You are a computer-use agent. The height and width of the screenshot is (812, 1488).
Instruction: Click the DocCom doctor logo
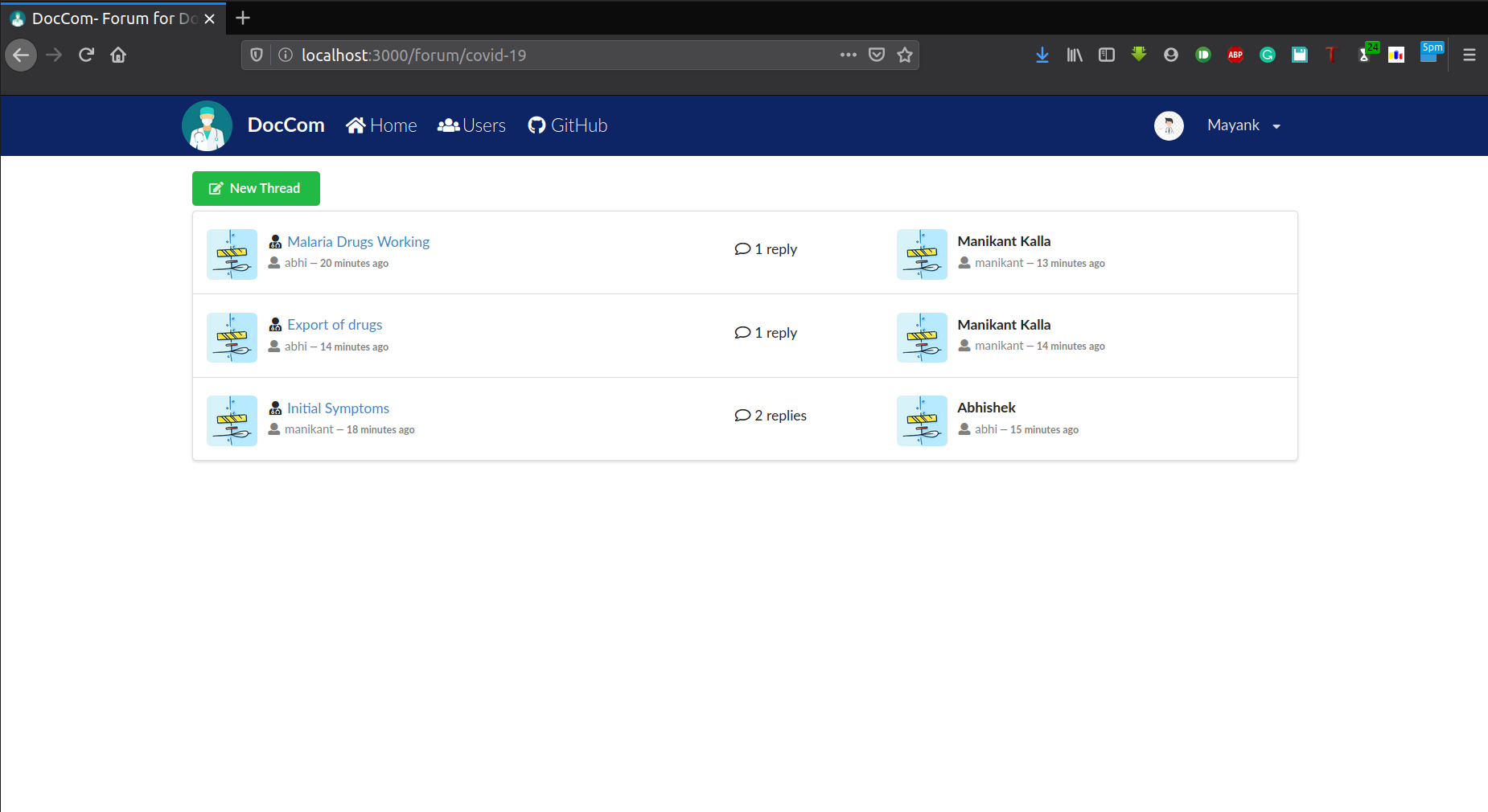point(207,126)
